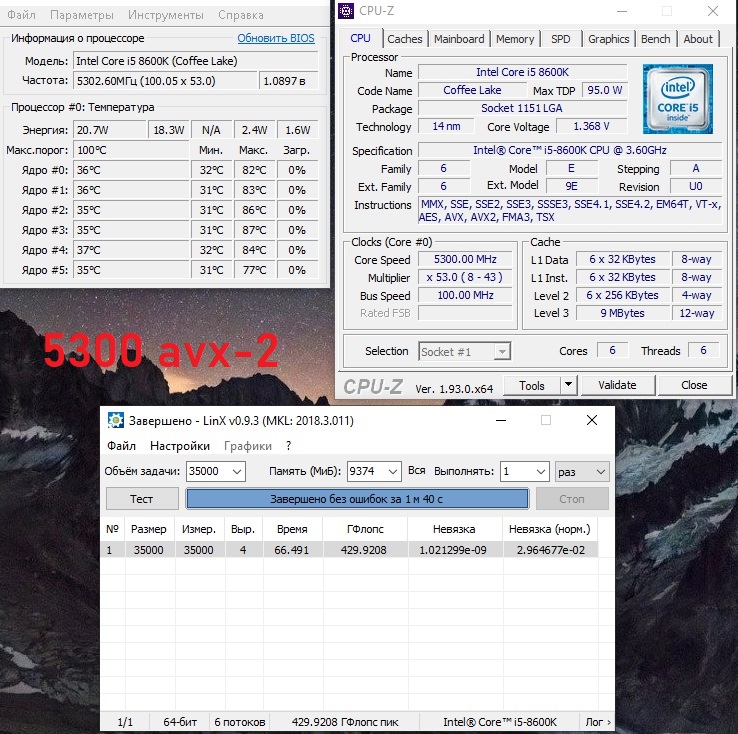738x734 pixels.
Task: Switch to the Mainboard tab in CPU-Z
Action: [x=459, y=39]
